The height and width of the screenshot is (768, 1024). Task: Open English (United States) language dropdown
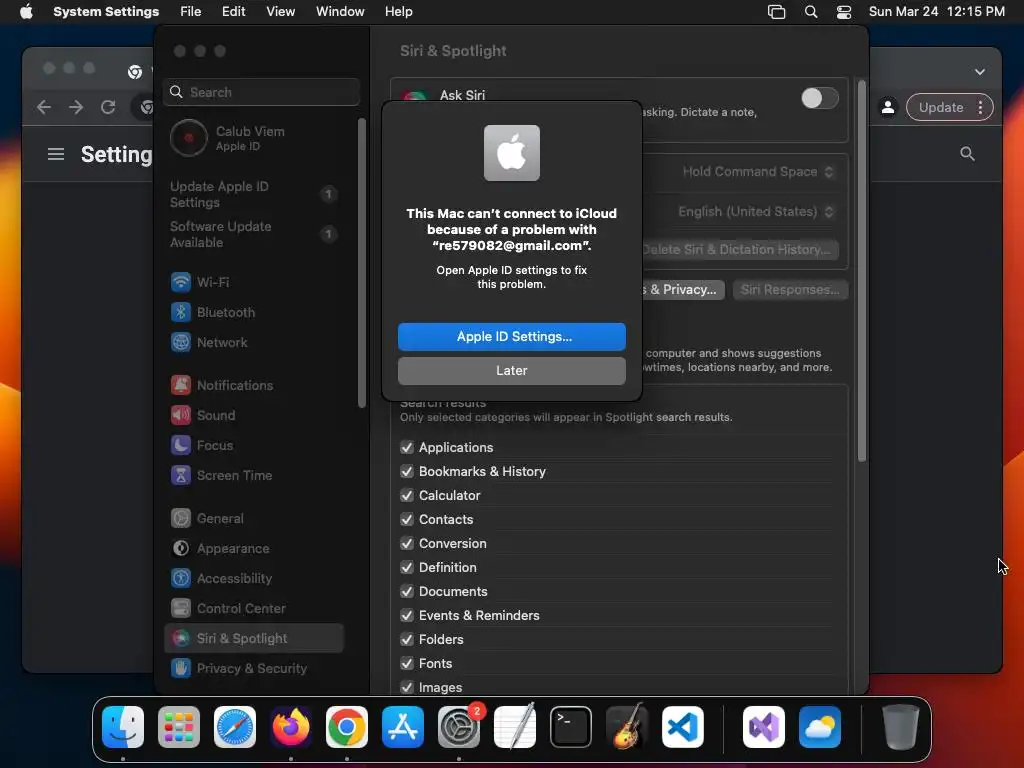[756, 212]
